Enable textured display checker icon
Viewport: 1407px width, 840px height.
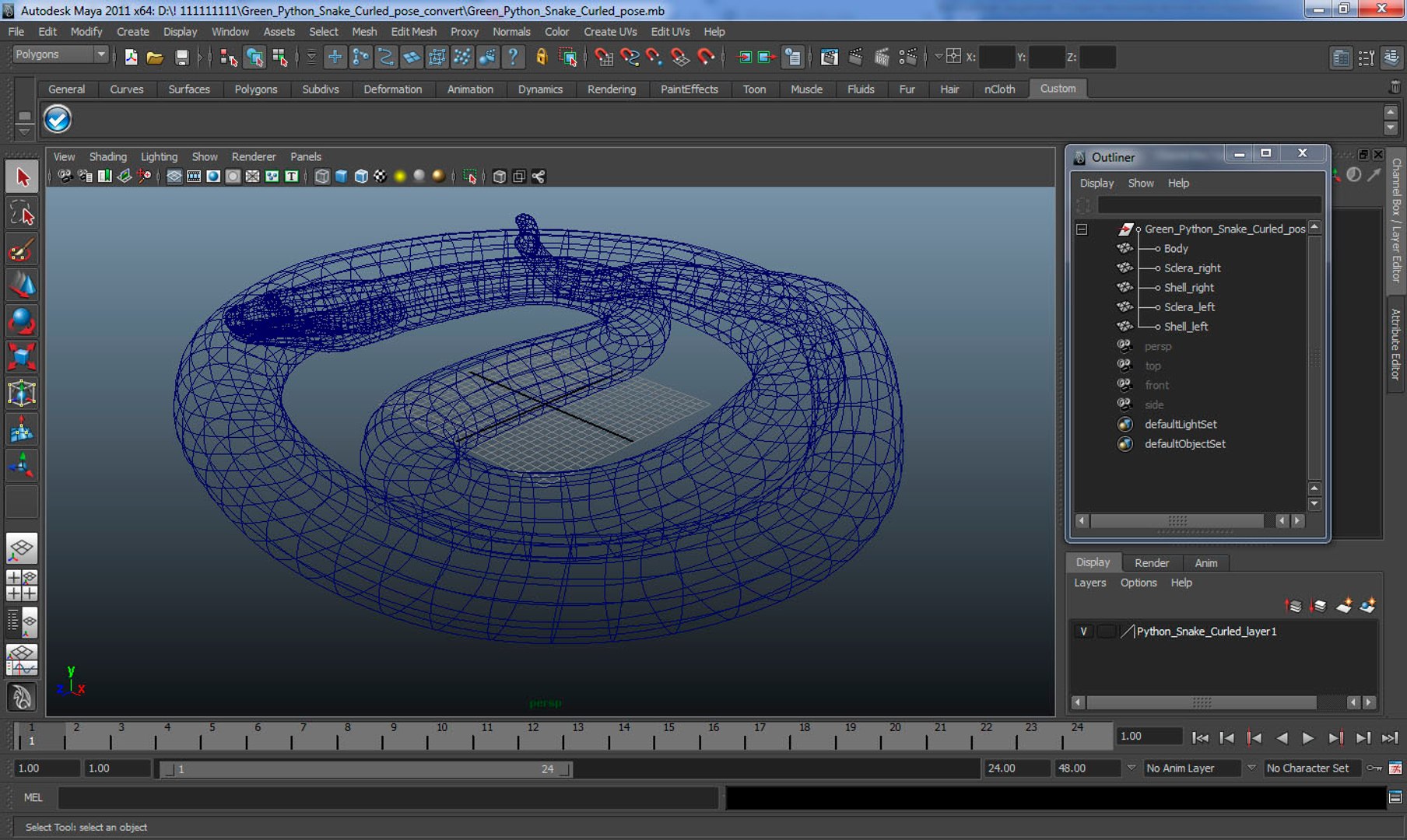coord(380,177)
